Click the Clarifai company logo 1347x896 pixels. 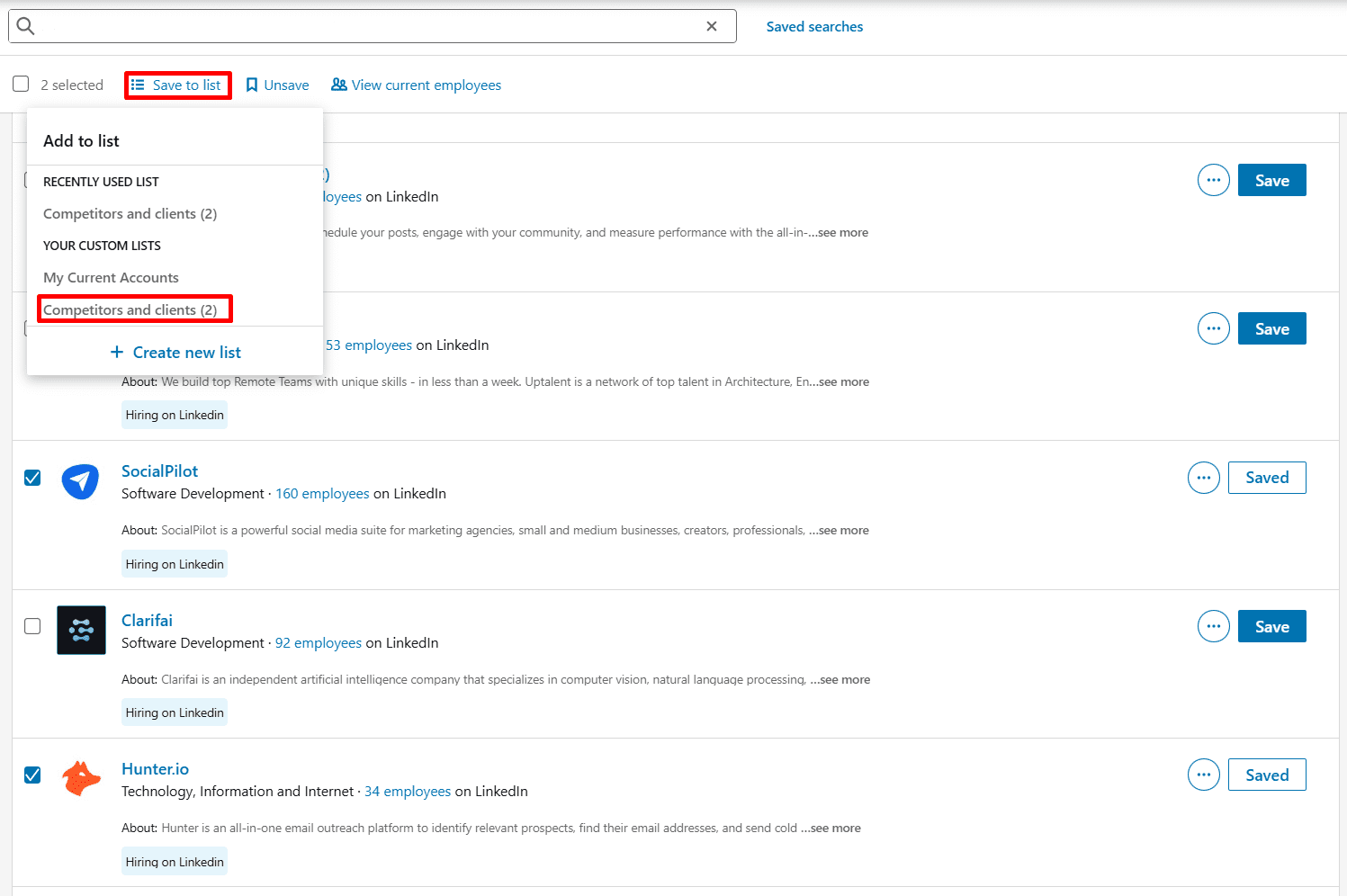tap(81, 630)
